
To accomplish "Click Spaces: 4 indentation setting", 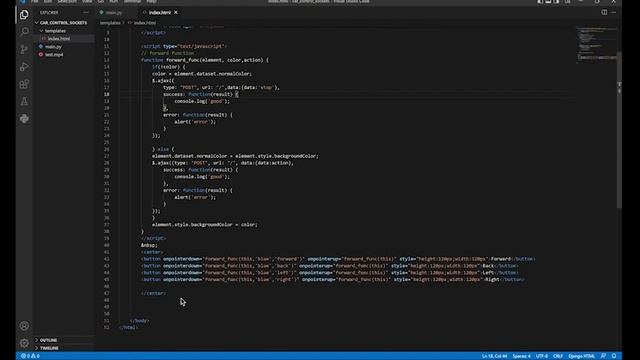I will 521,356.
